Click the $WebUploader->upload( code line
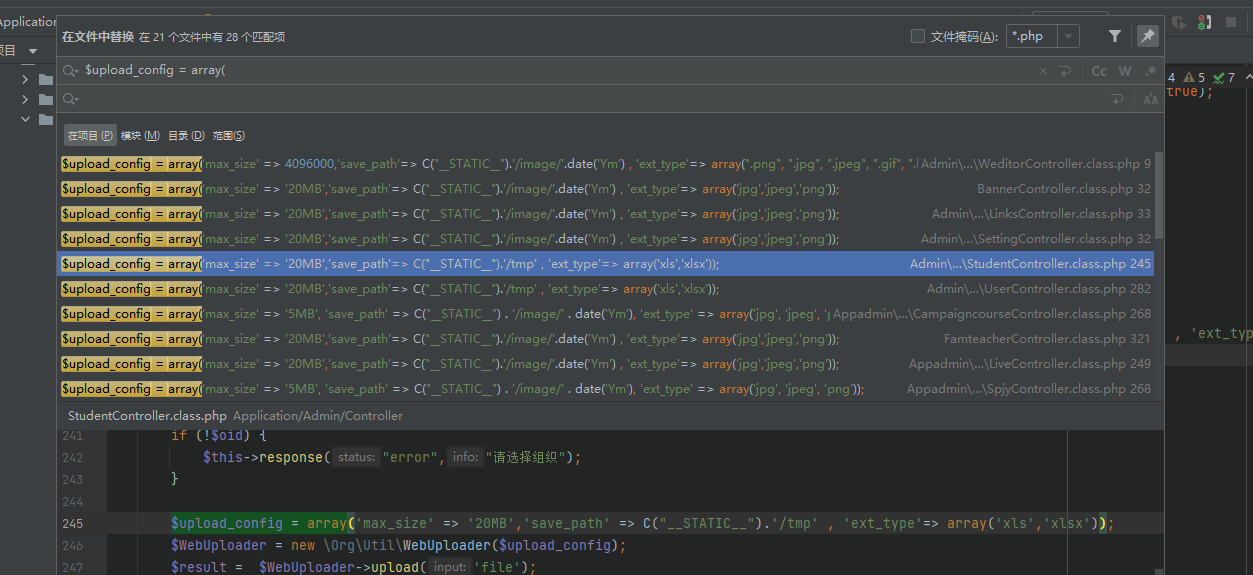 click(x=353, y=567)
